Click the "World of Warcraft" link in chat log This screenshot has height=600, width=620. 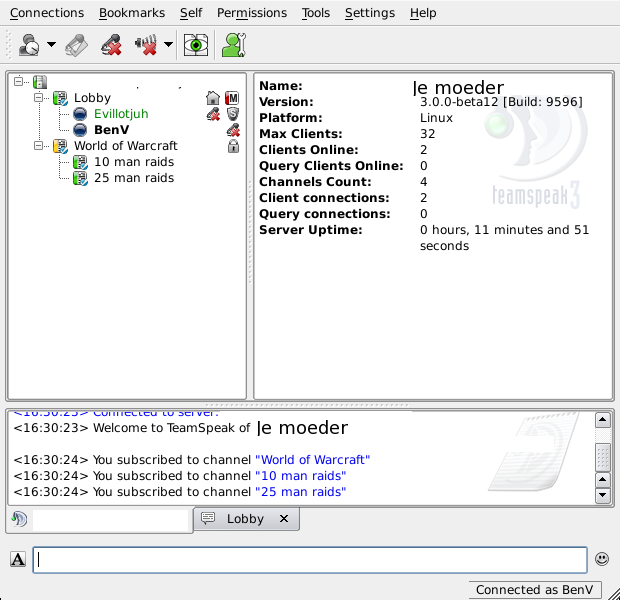[312, 460]
